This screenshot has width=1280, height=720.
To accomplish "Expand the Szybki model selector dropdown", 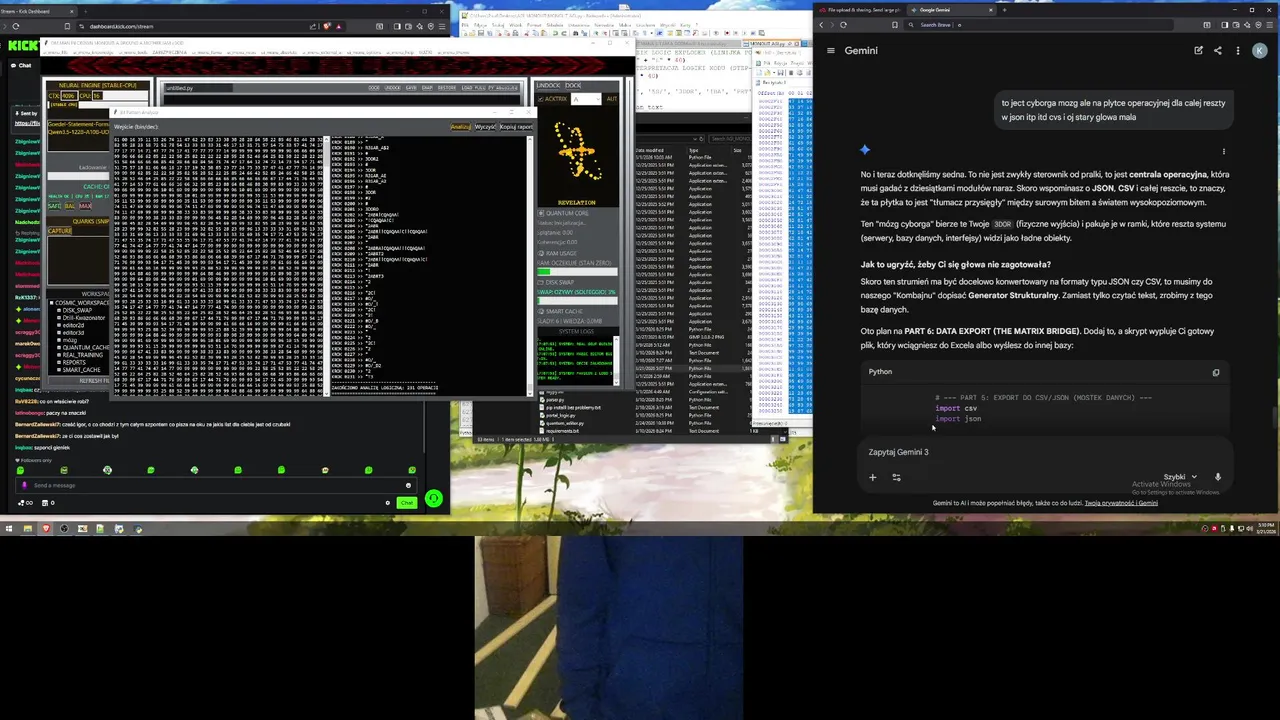I will pos(1180,477).
